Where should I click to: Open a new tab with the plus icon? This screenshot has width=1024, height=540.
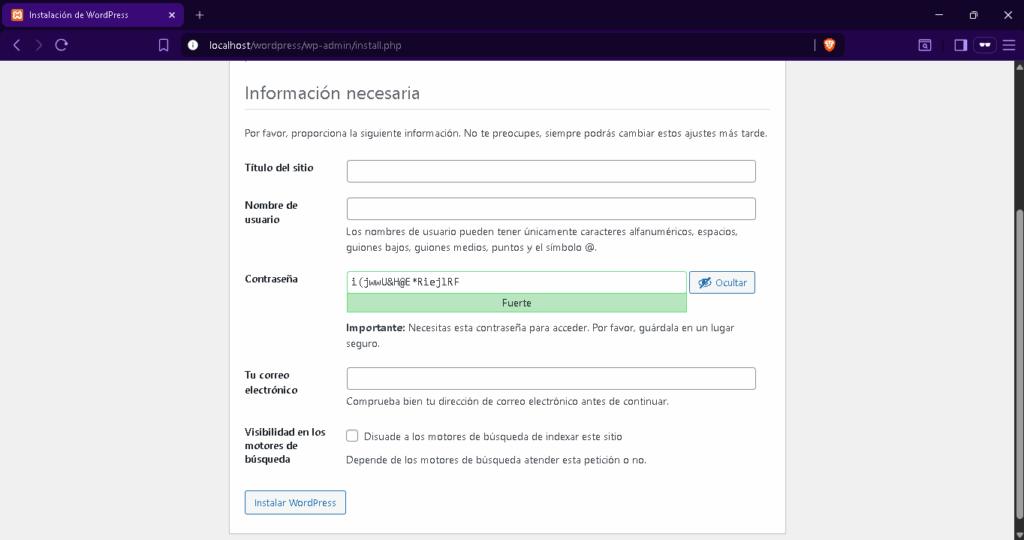pos(200,15)
